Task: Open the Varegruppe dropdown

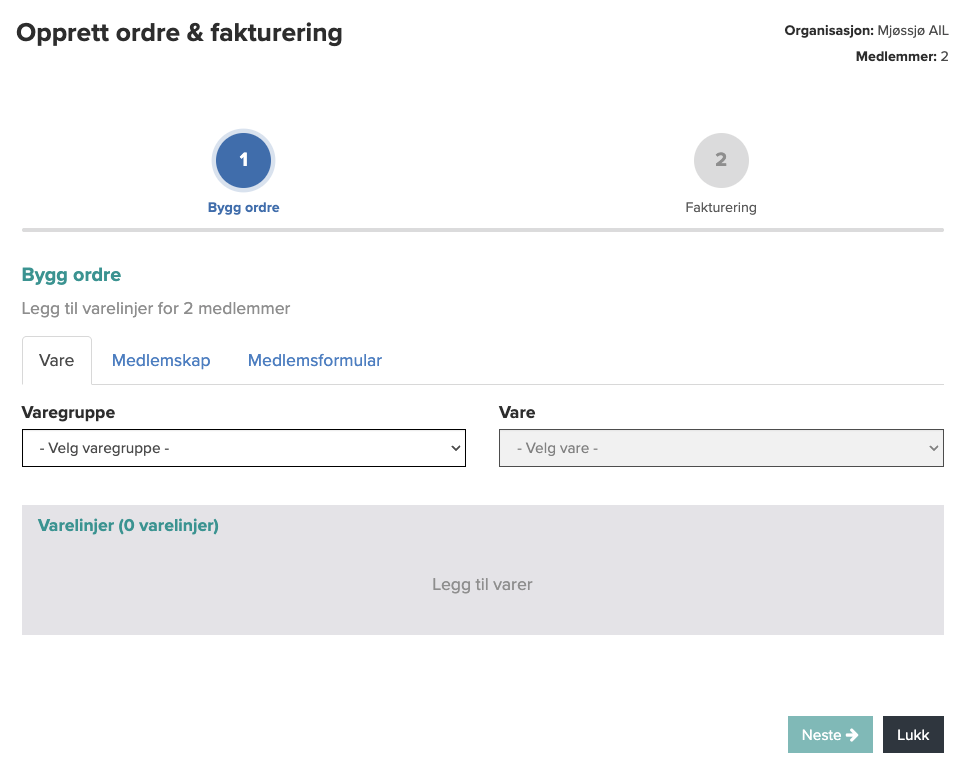Action: [244, 448]
